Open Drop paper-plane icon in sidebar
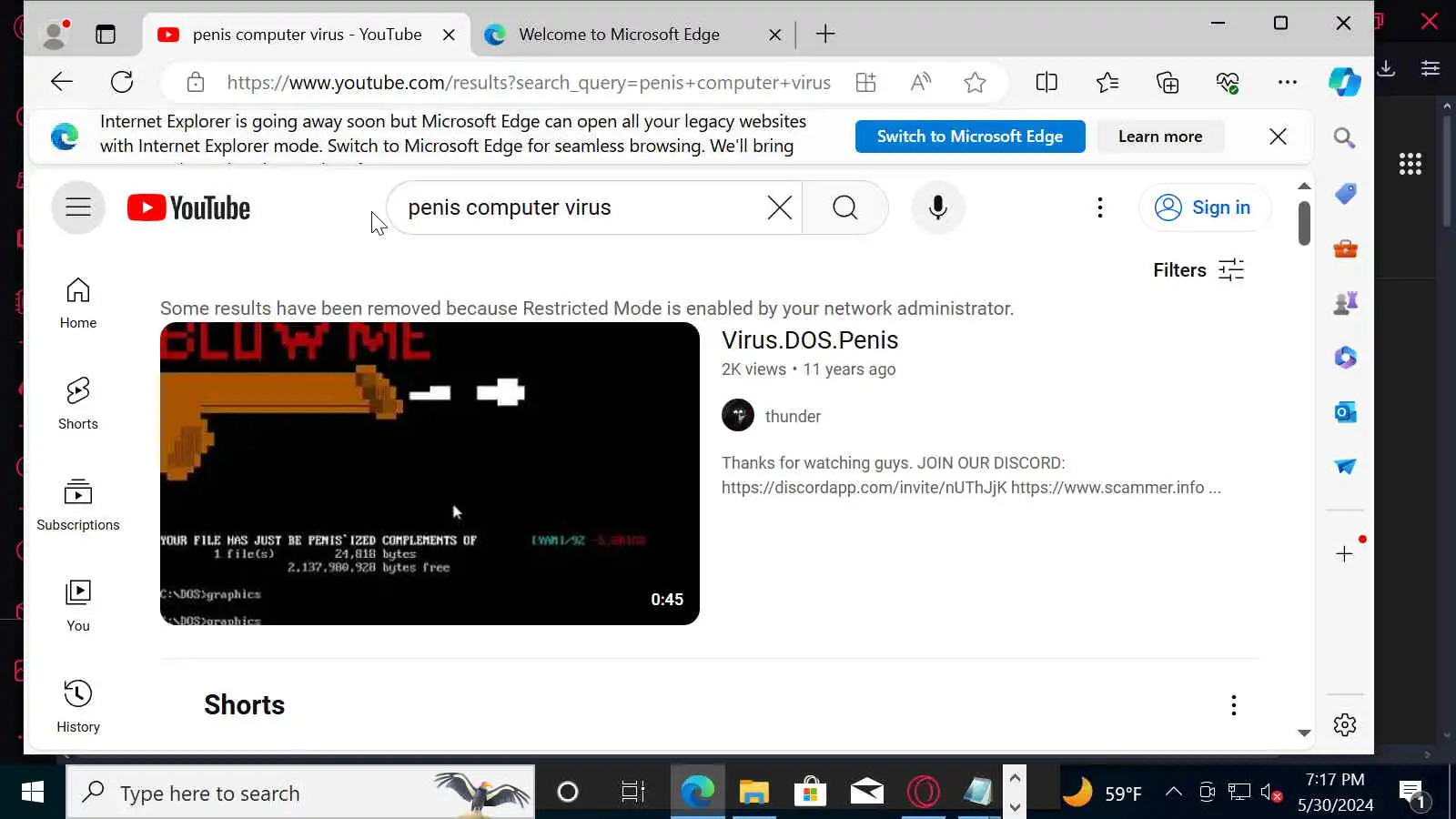 coord(1345,467)
